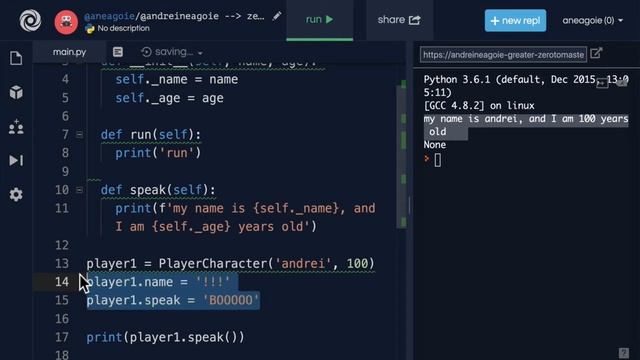Click the PlayerCharacter('andrei', 100) line
This screenshot has height=360, width=640.
(230, 264)
